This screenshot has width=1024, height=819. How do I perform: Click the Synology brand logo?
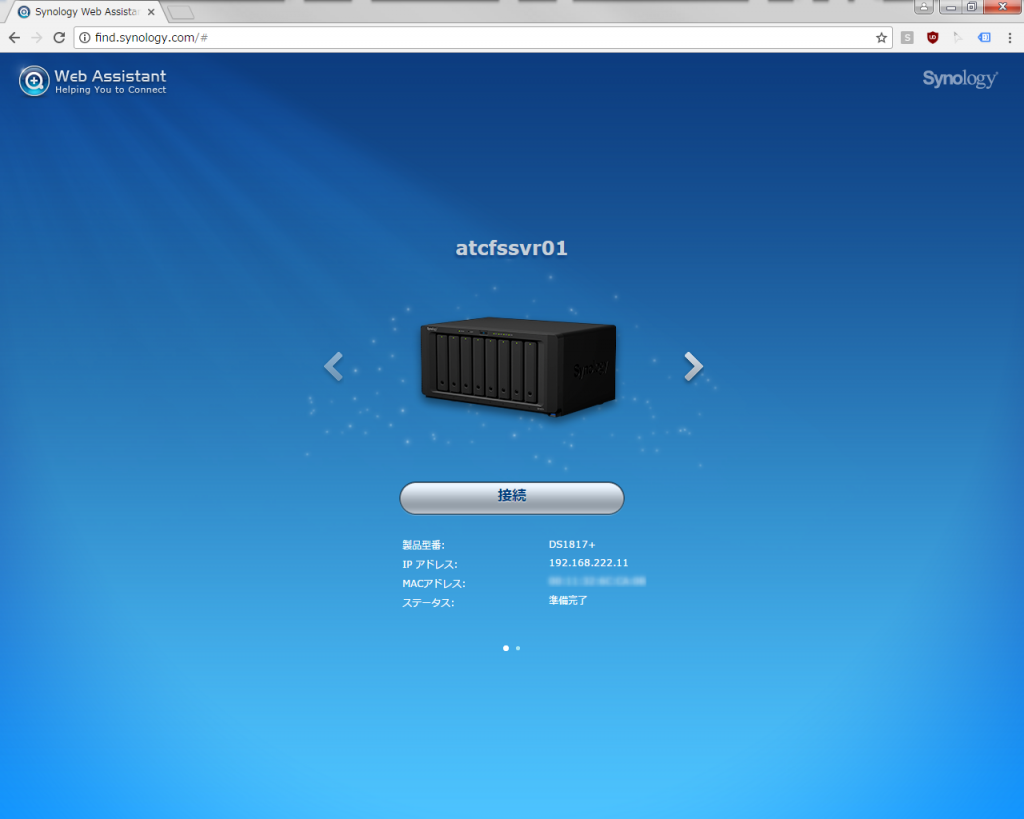tap(960, 79)
